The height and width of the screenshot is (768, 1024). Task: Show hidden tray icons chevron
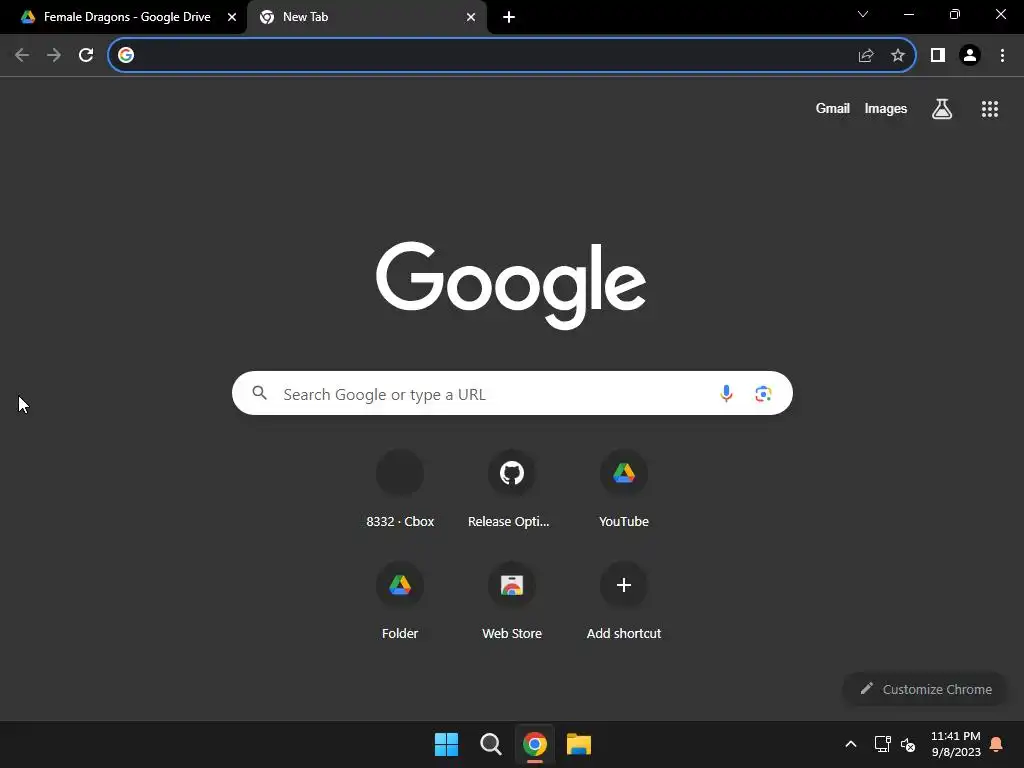850,744
